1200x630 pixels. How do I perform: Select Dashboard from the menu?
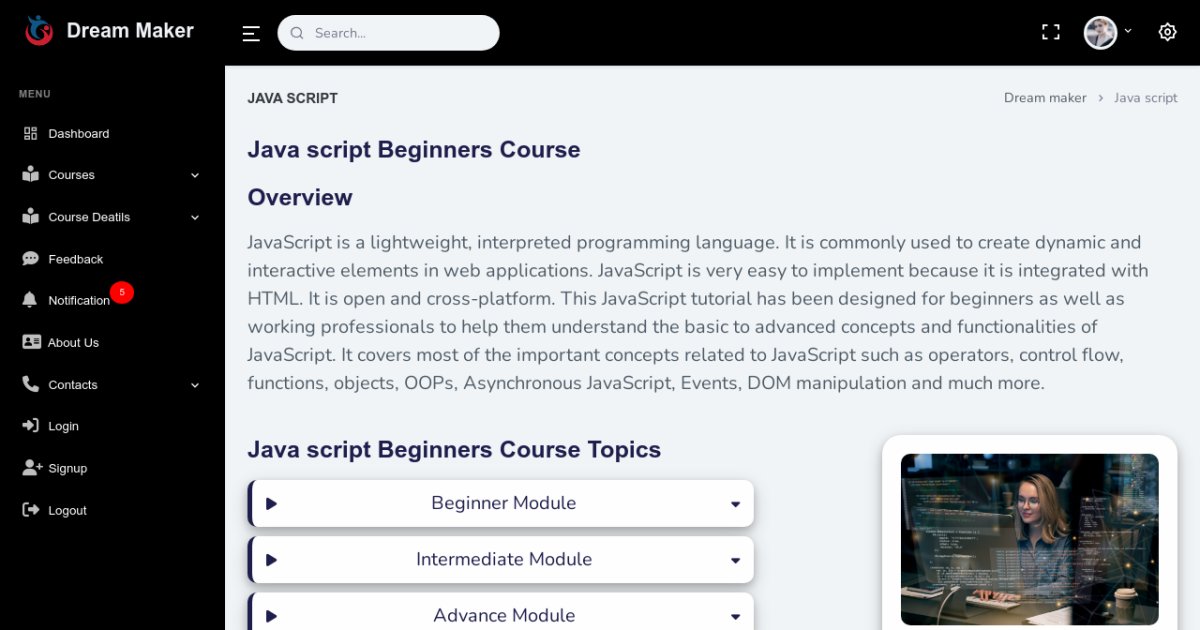79,133
